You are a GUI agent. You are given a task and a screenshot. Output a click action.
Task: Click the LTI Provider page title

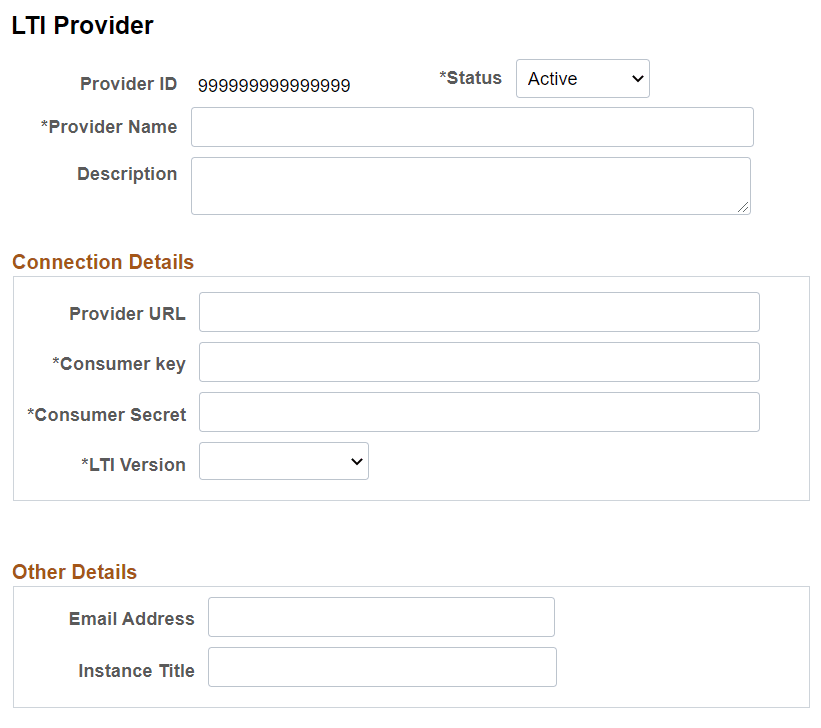(x=82, y=25)
